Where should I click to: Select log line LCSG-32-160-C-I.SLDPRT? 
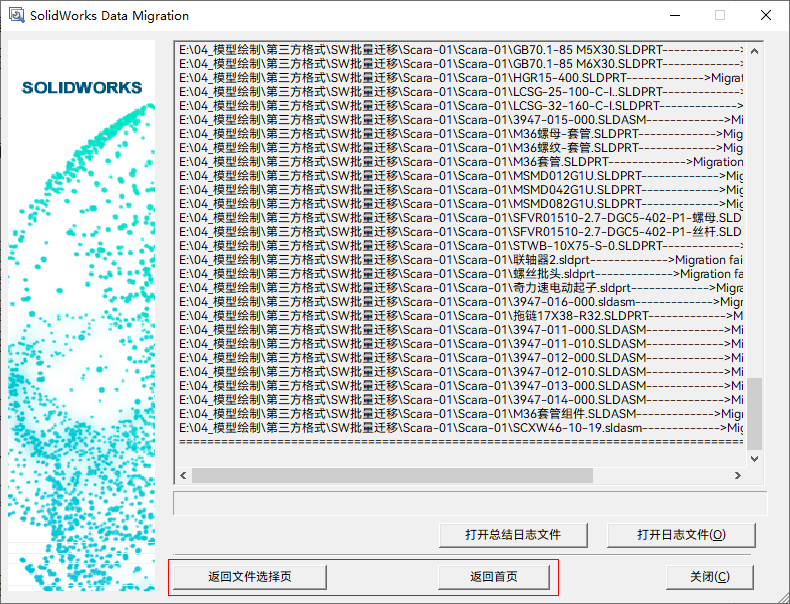pyautogui.click(x=460, y=106)
